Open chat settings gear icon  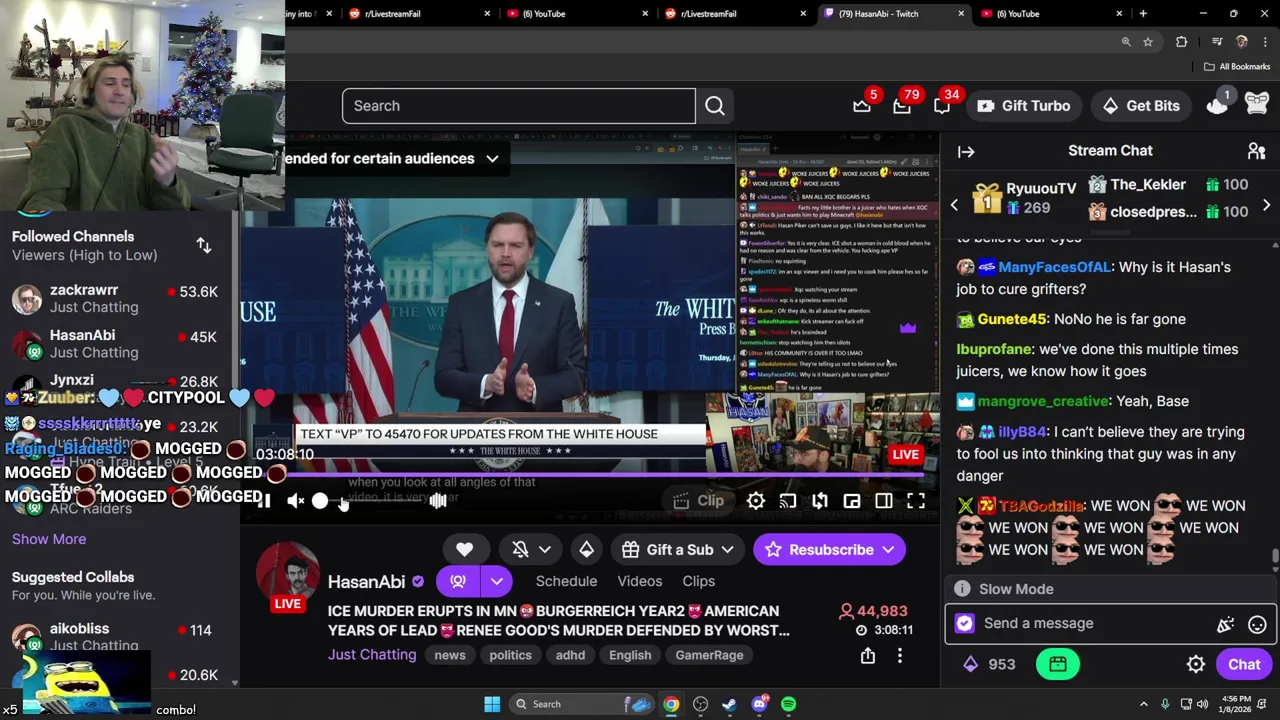click(x=1196, y=664)
